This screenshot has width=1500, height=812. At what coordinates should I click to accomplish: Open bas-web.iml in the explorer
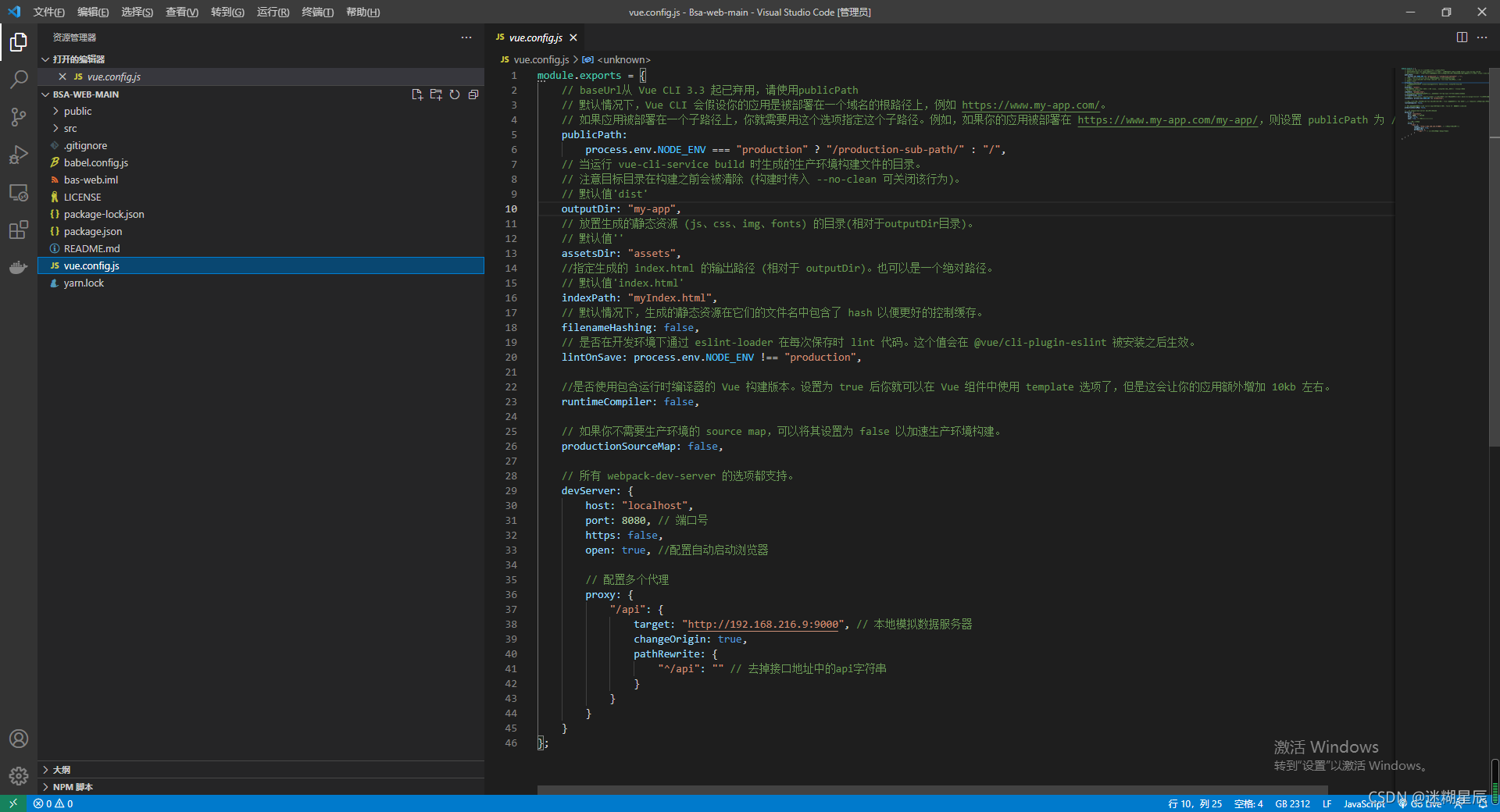point(261,180)
